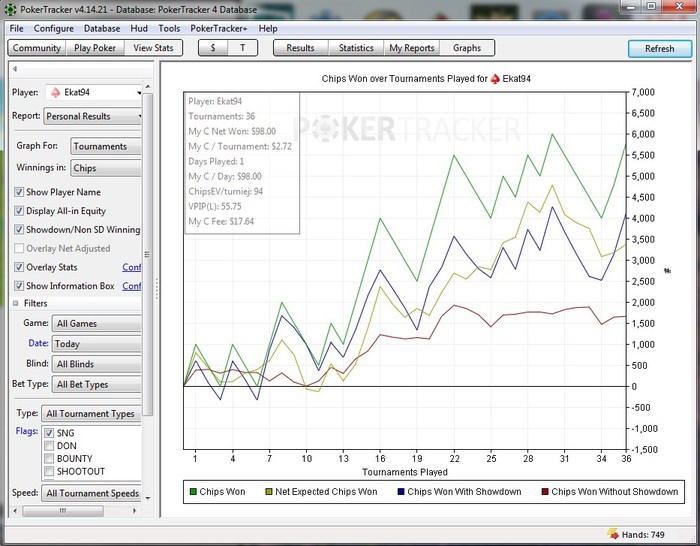Viewport: 700px width, 546px height.
Task: Click the Overlay Net Adjusted checkbox
Action: 19,248
